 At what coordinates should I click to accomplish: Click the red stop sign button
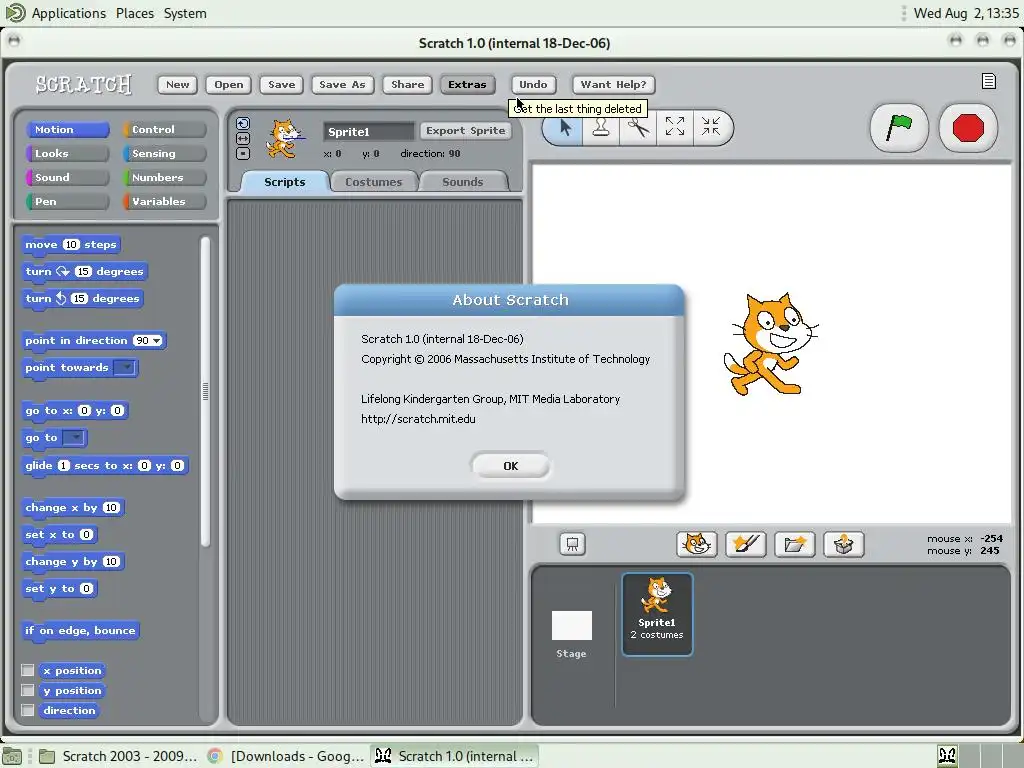click(968, 128)
